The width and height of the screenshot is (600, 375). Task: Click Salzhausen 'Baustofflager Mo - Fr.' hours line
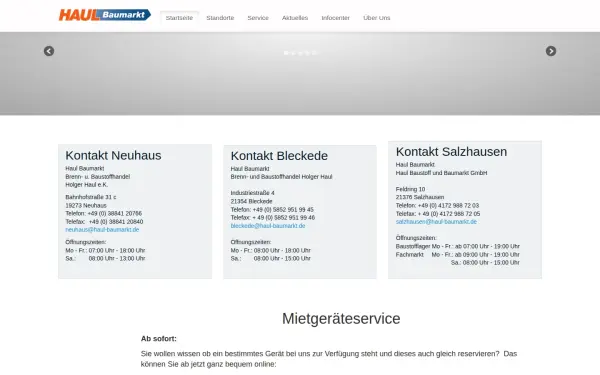458,246
